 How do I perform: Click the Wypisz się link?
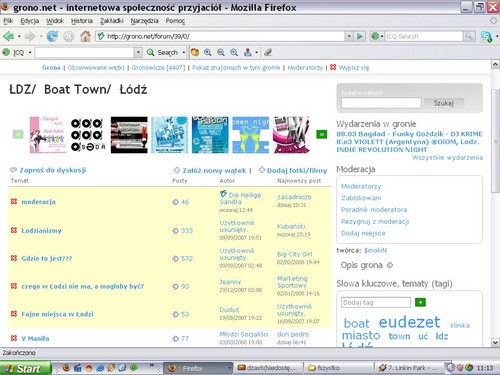point(354,68)
